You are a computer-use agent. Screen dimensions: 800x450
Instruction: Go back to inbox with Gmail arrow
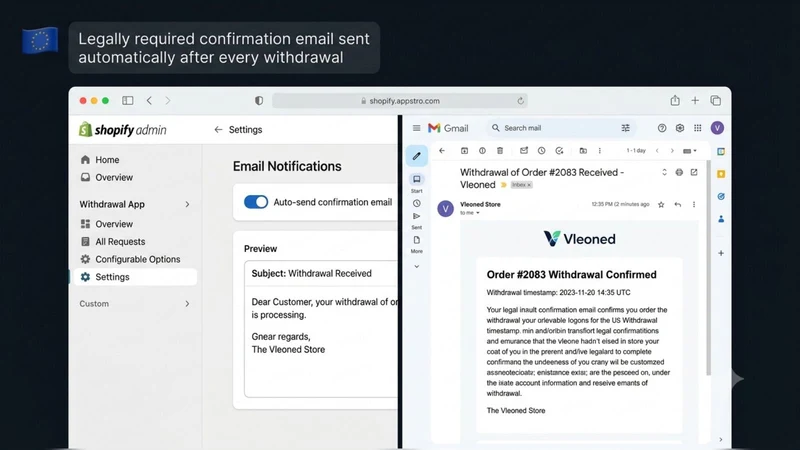pos(442,151)
